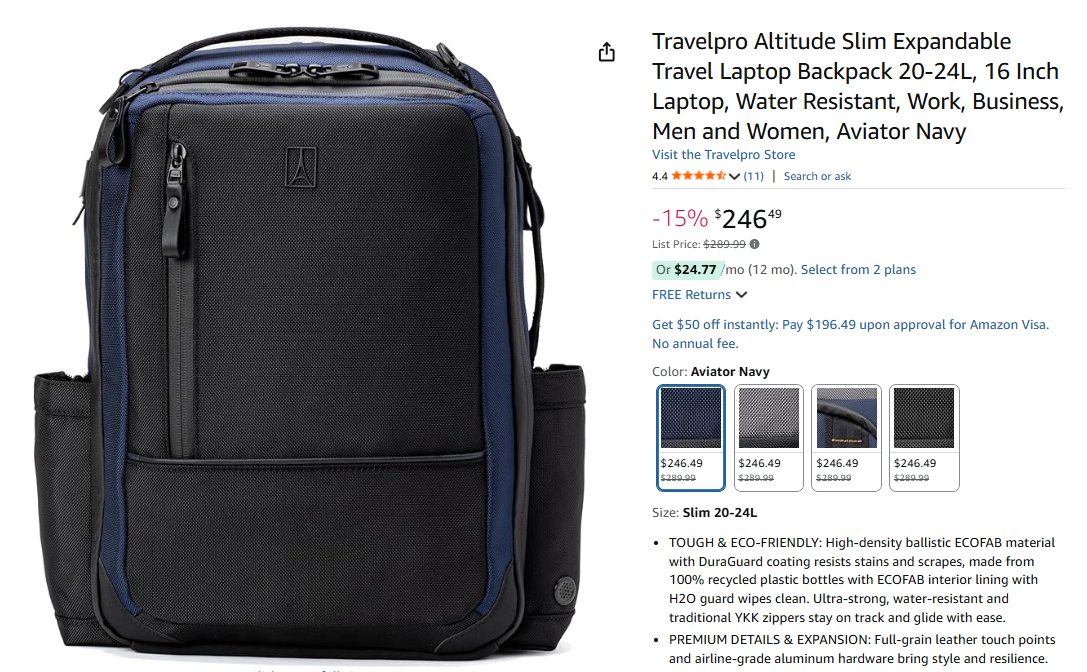1087x672 pixels.
Task: Select the Aviator Navy color swatch
Action: pos(690,438)
